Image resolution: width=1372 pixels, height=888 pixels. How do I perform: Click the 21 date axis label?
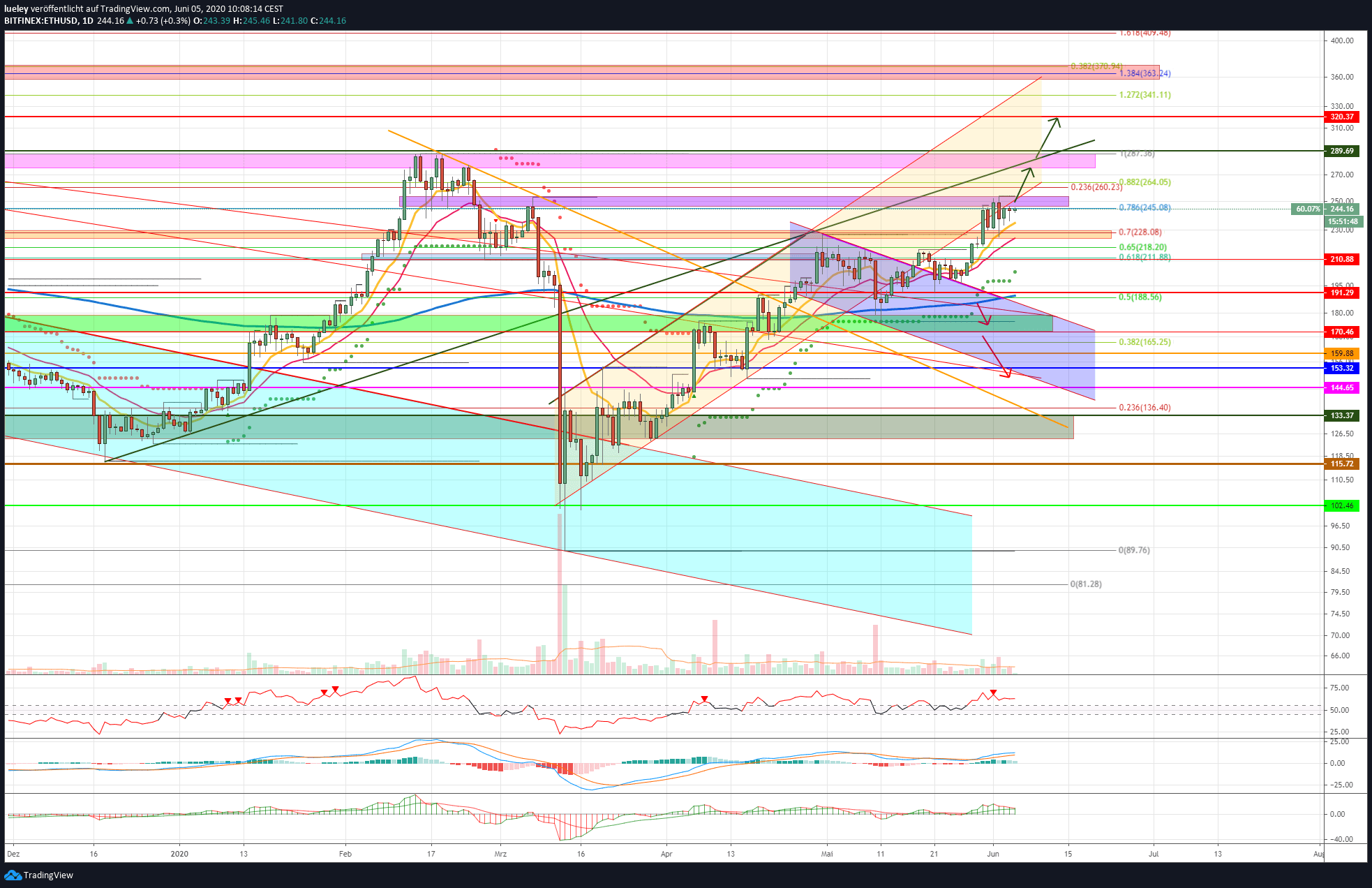click(934, 854)
